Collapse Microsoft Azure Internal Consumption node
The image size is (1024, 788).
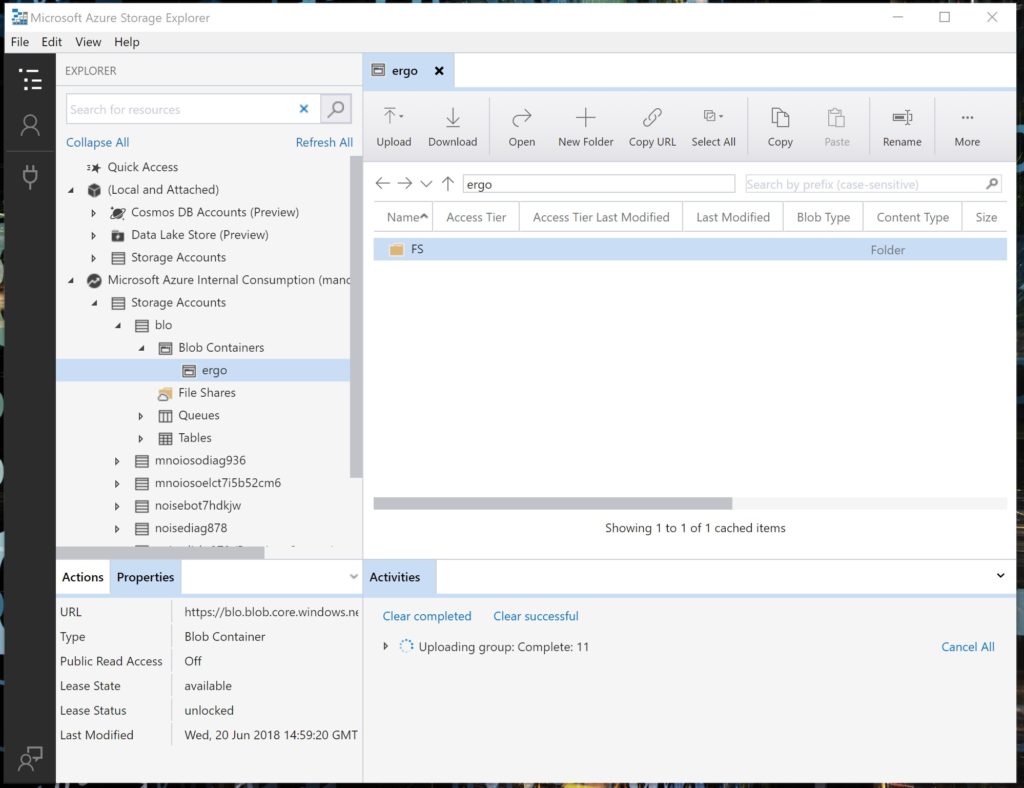71,281
